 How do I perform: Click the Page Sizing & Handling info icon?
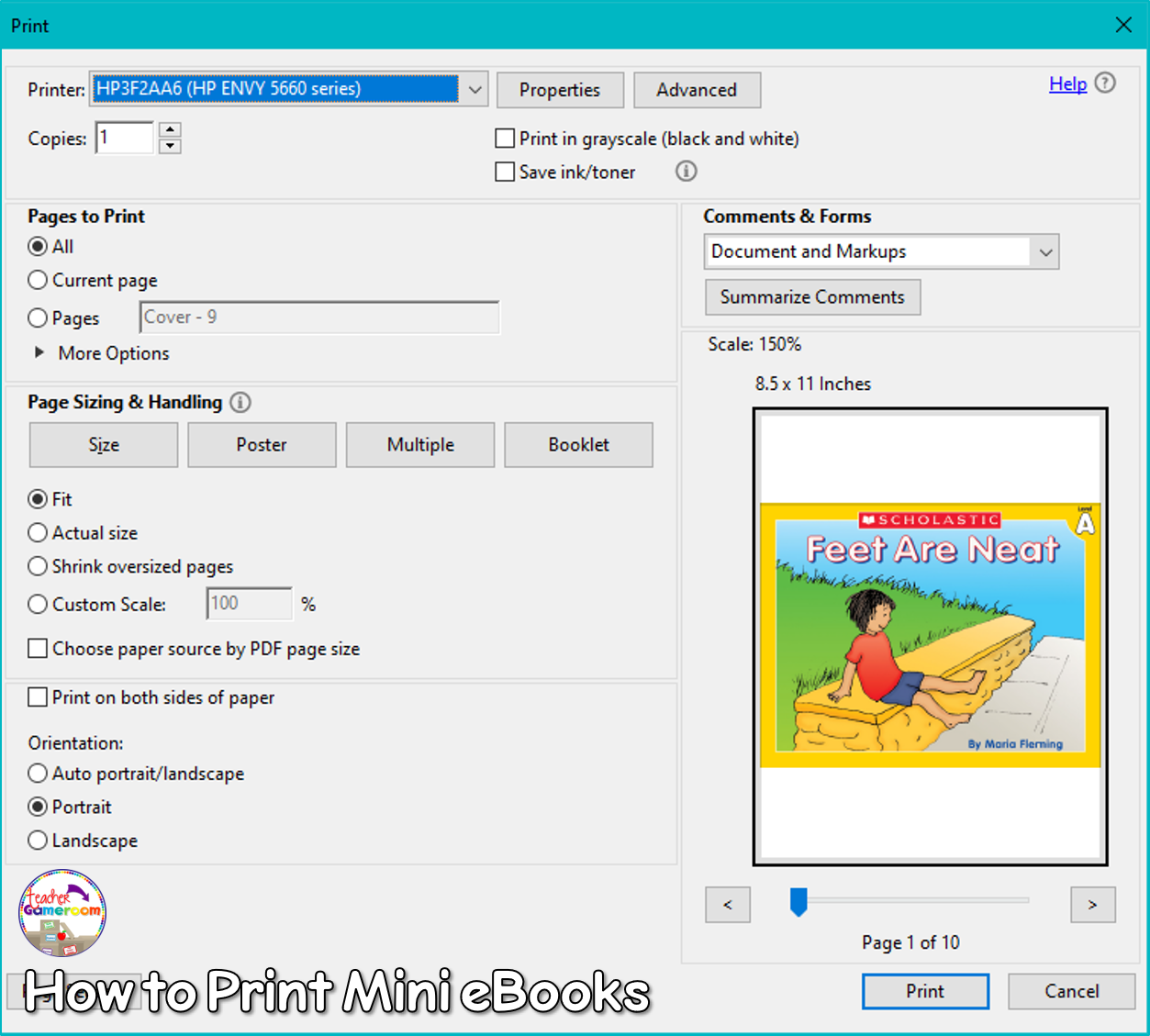[240, 402]
